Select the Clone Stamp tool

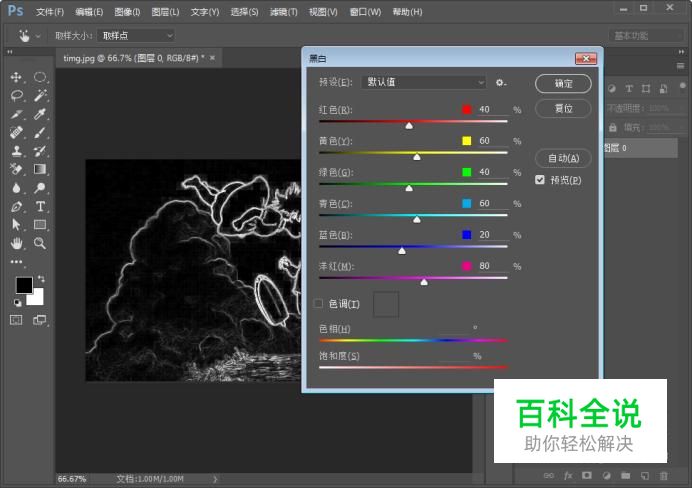click(x=16, y=151)
